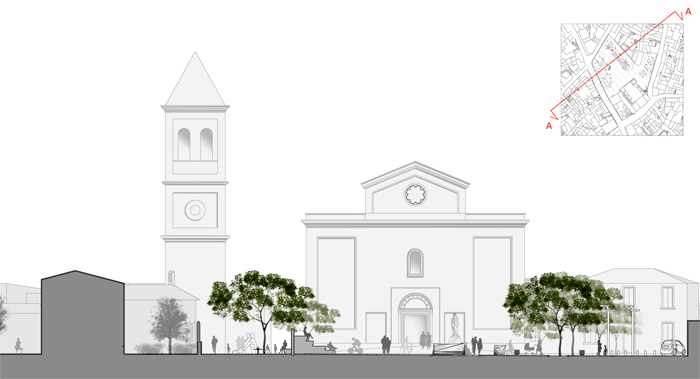
Task: Click the dark gray sectioned building
Action: coord(83,312)
